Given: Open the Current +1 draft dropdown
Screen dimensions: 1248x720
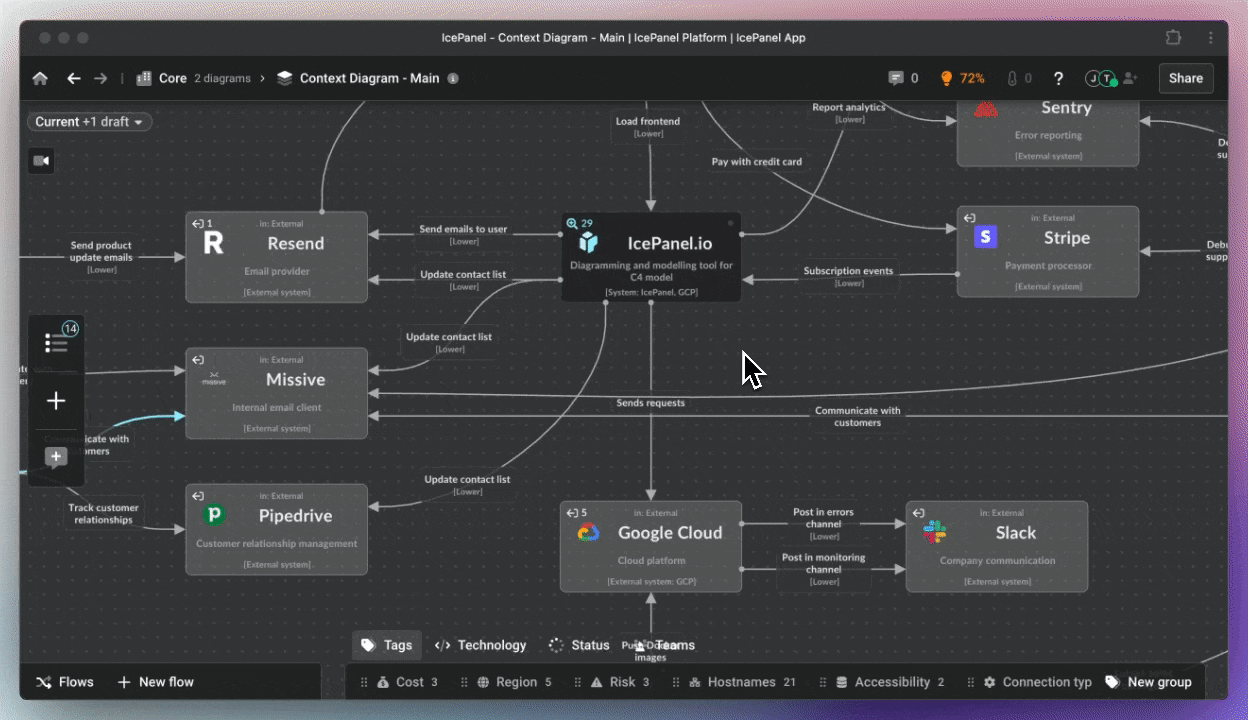Looking at the screenshot, I should (90, 122).
